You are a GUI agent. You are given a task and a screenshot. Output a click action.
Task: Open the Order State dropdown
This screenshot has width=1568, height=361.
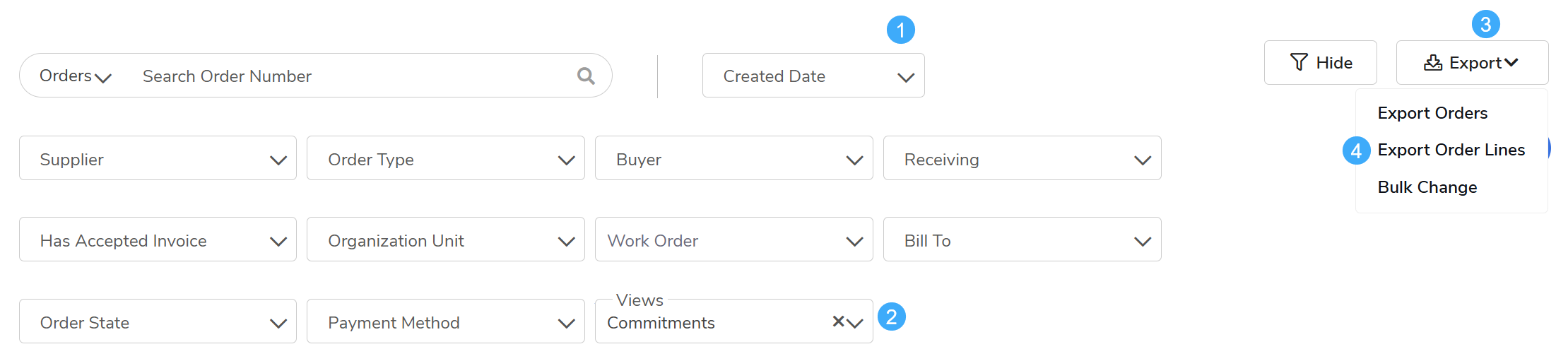click(158, 322)
